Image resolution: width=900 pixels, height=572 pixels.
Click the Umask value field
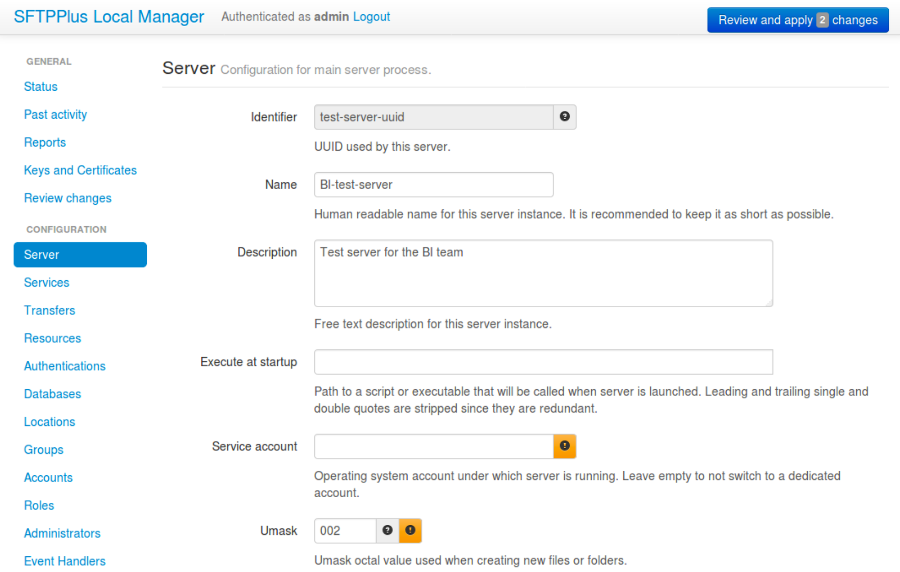[345, 531]
